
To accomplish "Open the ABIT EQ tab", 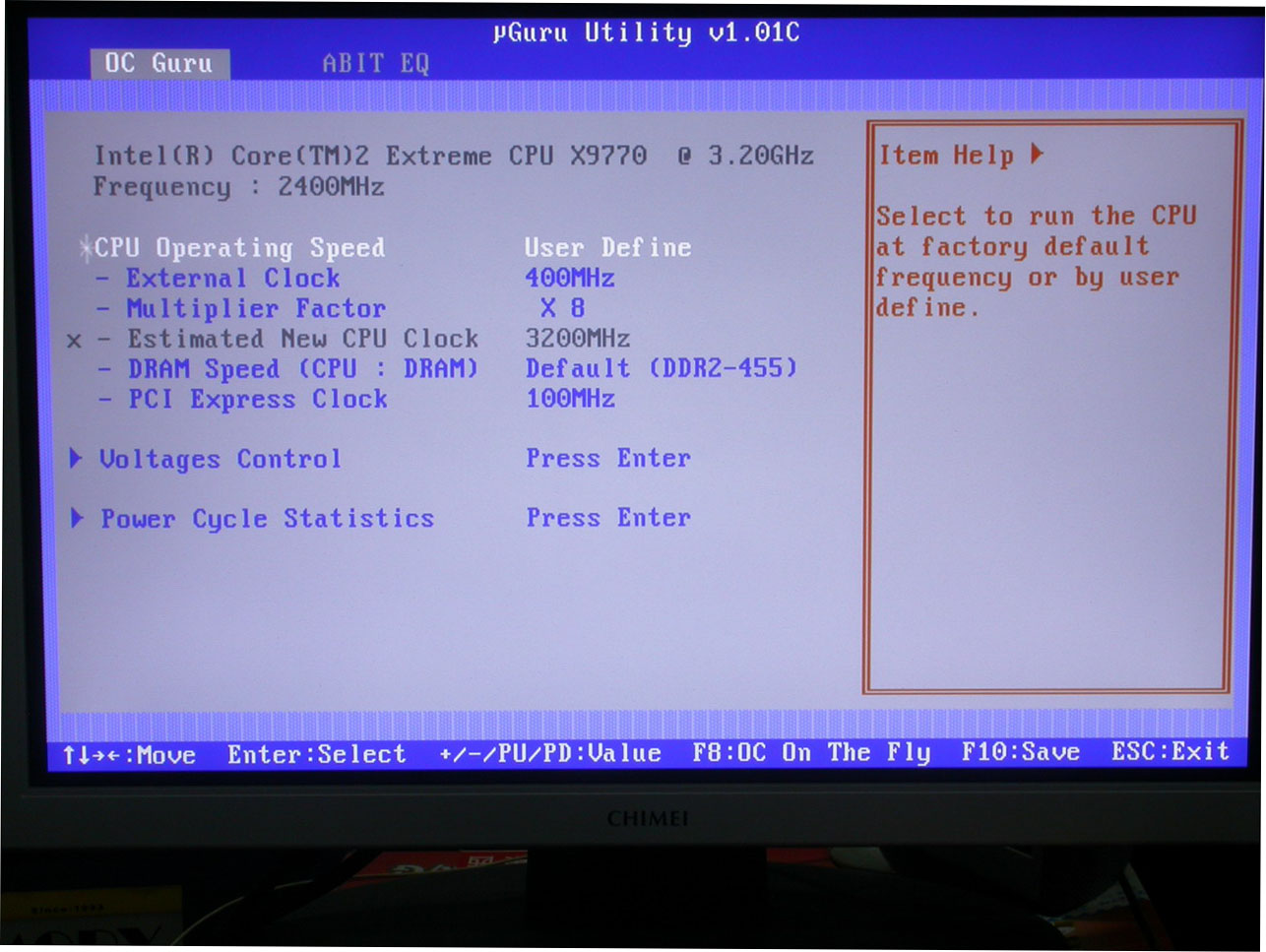I will coord(376,64).
